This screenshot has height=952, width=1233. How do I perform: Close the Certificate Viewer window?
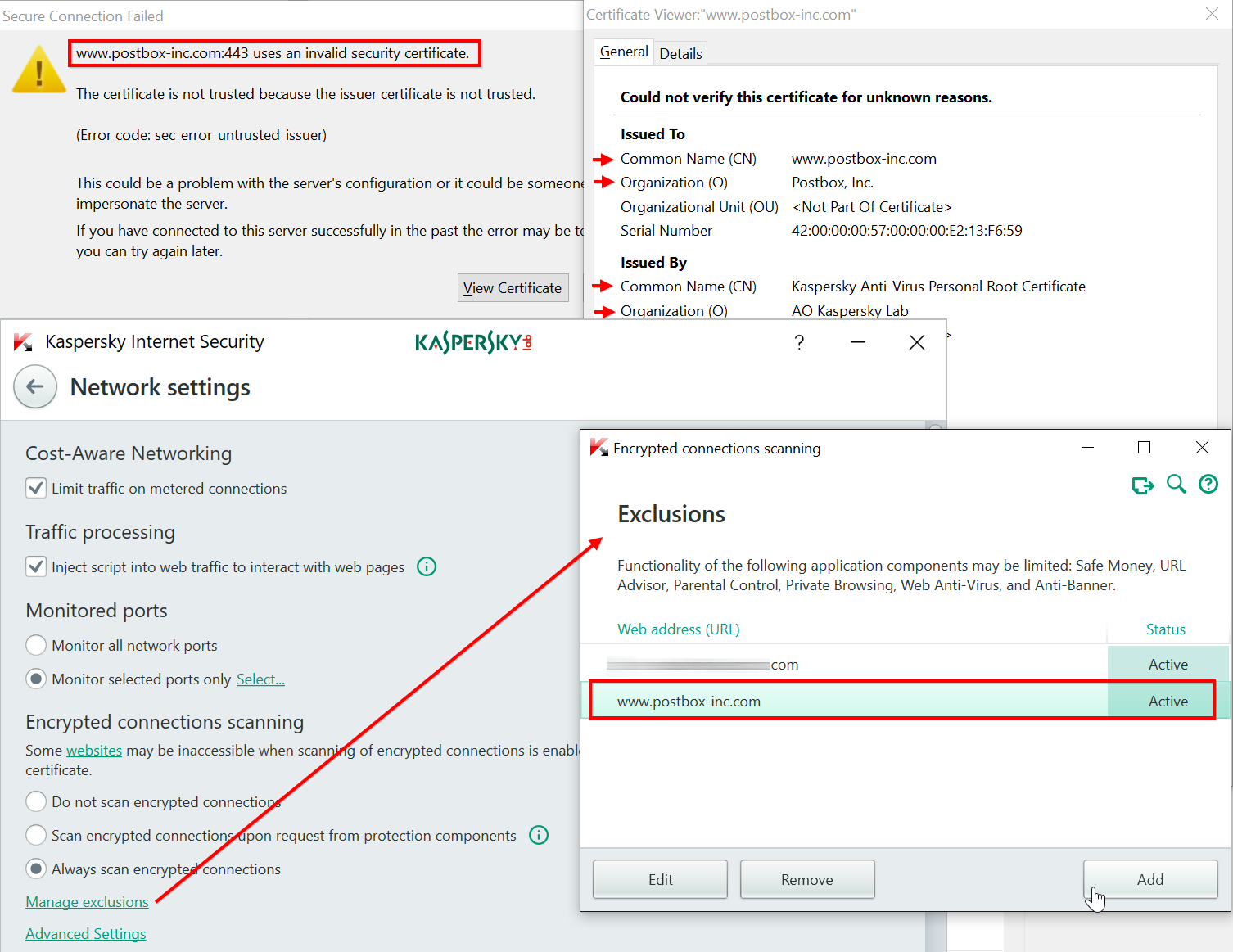click(x=1212, y=14)
